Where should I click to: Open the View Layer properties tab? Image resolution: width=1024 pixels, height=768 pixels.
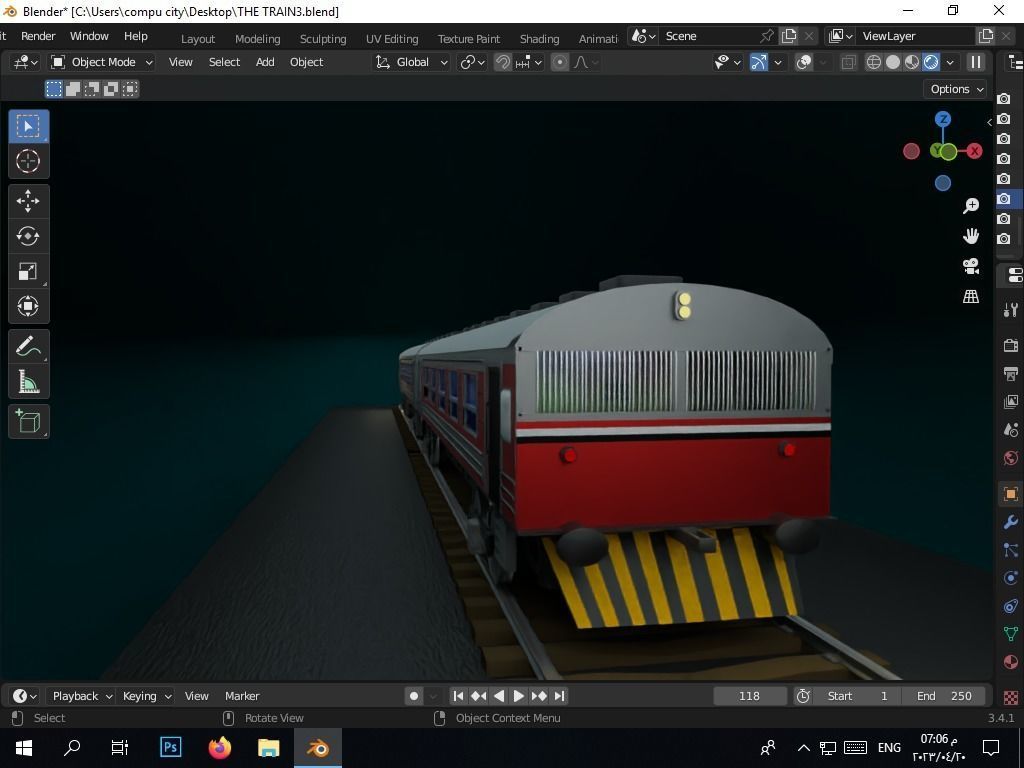coord(1010,402)
